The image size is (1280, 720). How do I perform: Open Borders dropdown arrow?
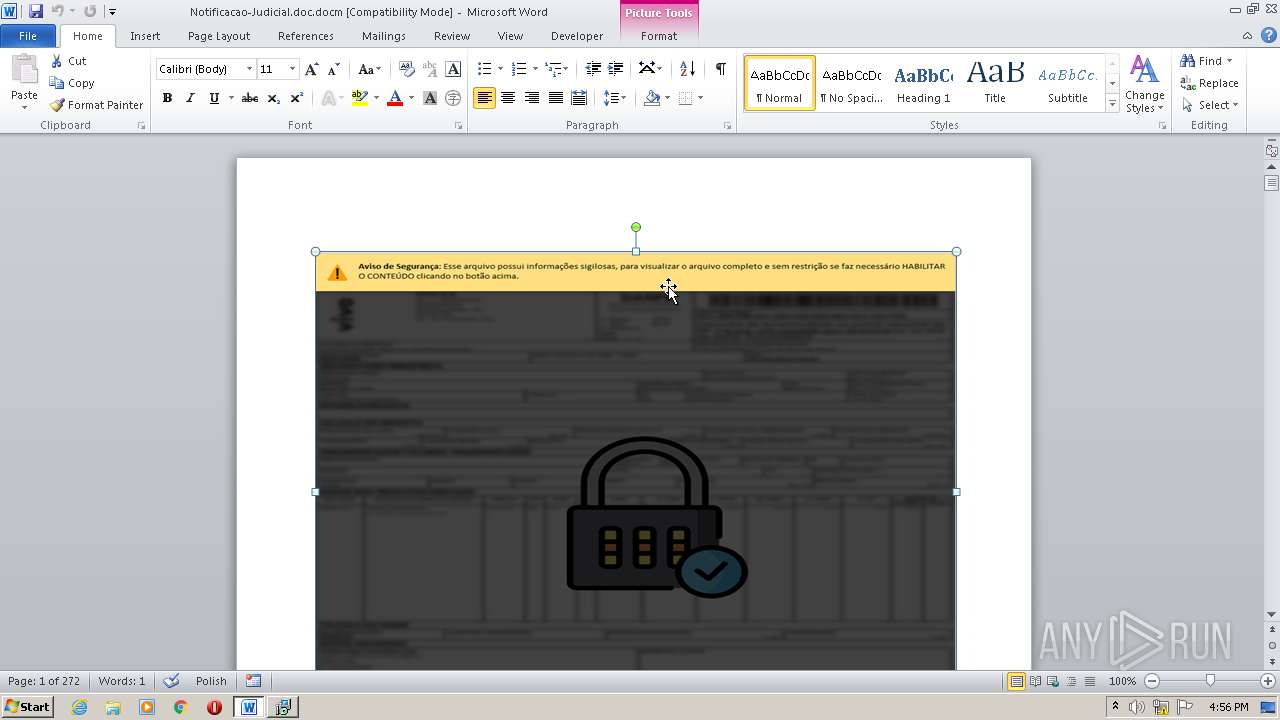[700, 98]
